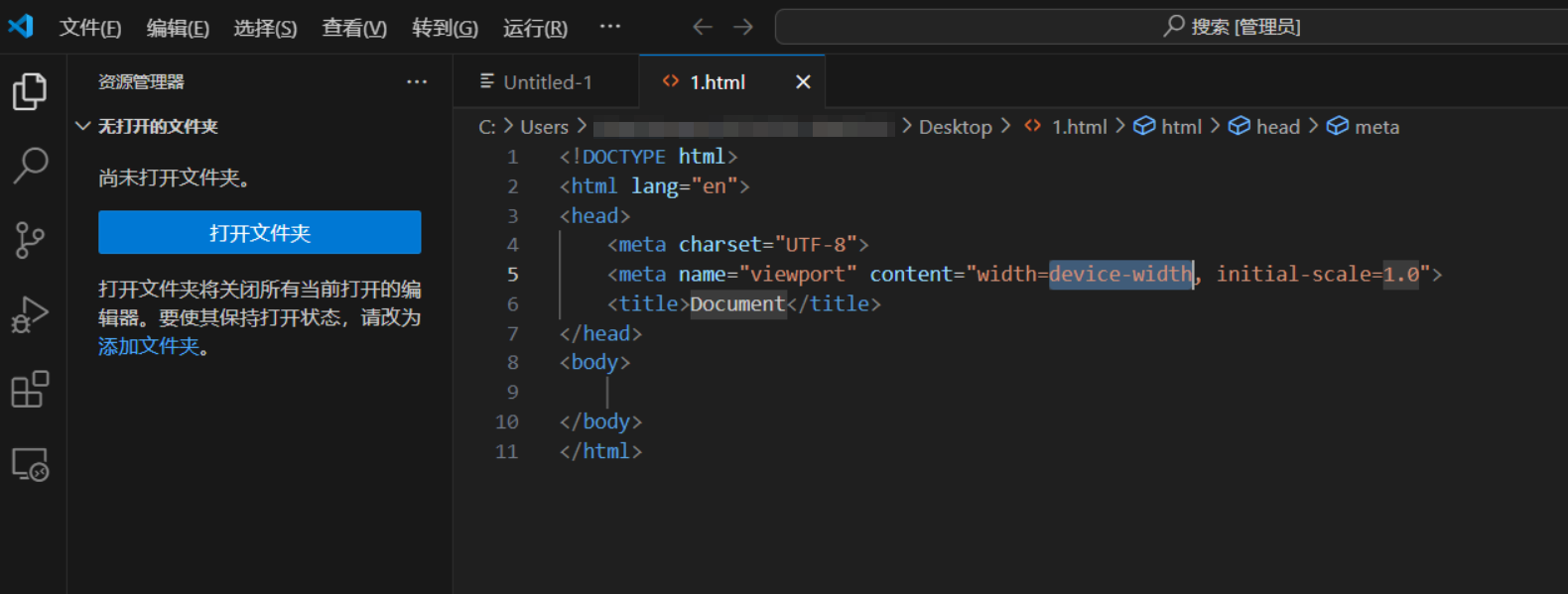Open the Extensions view icon
The height and width of the screenshot is (594, 1568).
point(30,390)
